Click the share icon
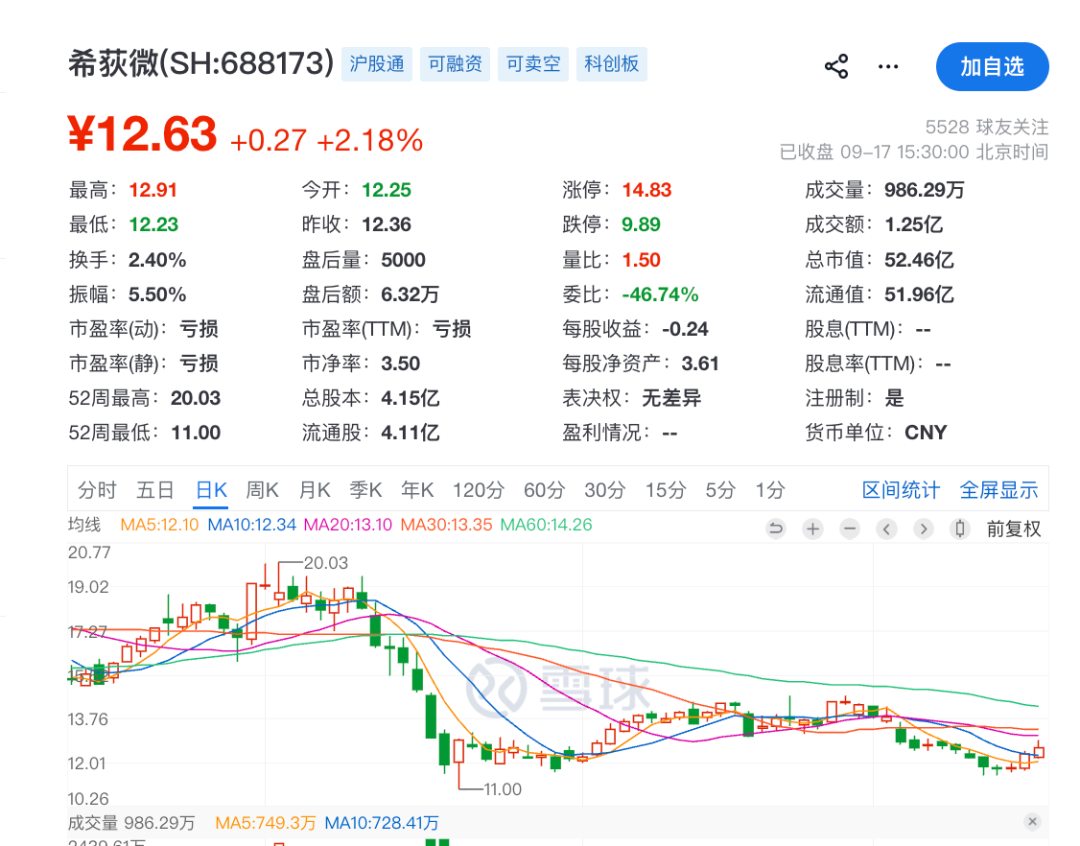Screen dimensions: 1080x846 click(x=836, y=67)
